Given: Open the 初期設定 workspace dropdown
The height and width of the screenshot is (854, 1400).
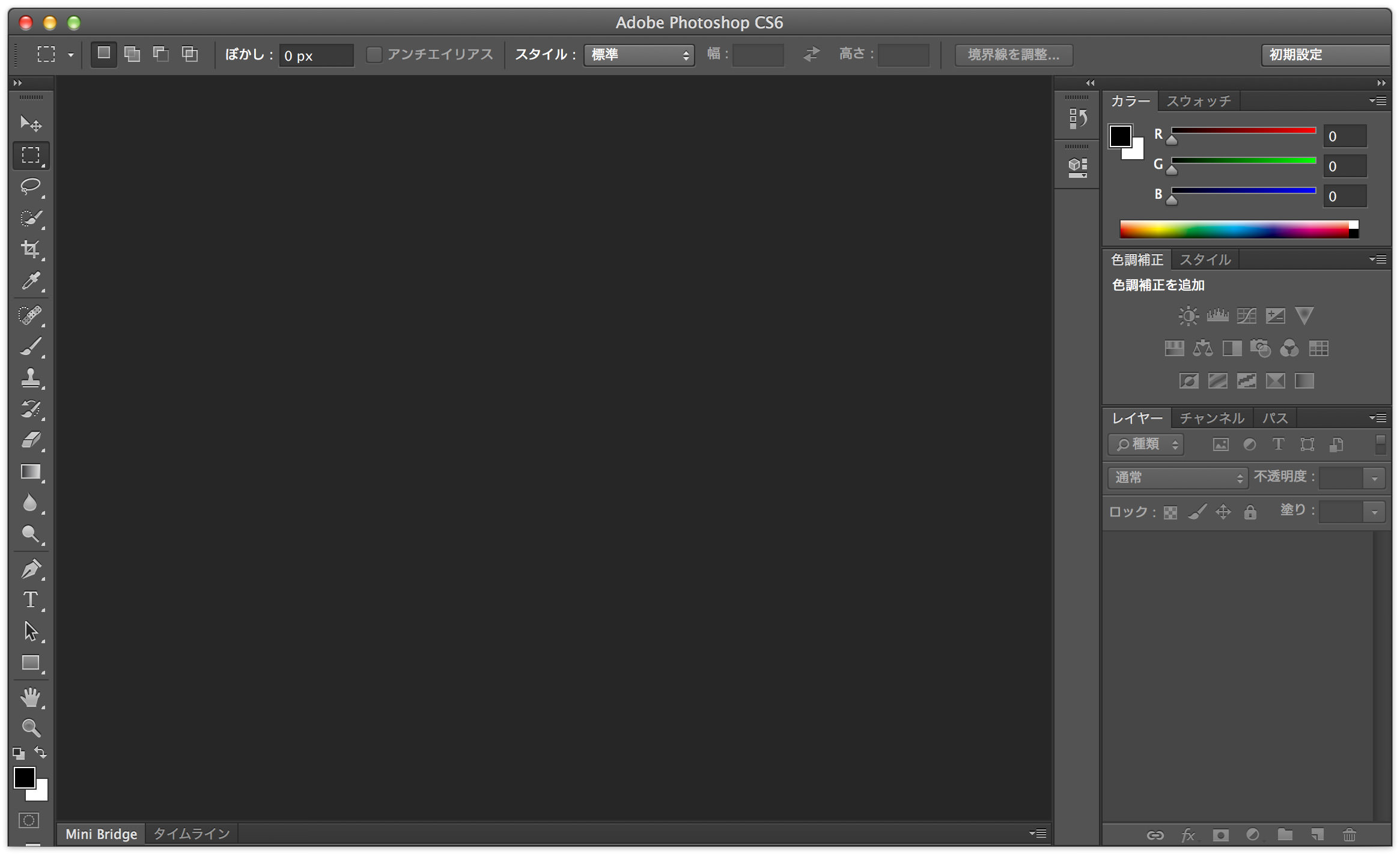Looking at the screenshot, I should click(1325, 55).
